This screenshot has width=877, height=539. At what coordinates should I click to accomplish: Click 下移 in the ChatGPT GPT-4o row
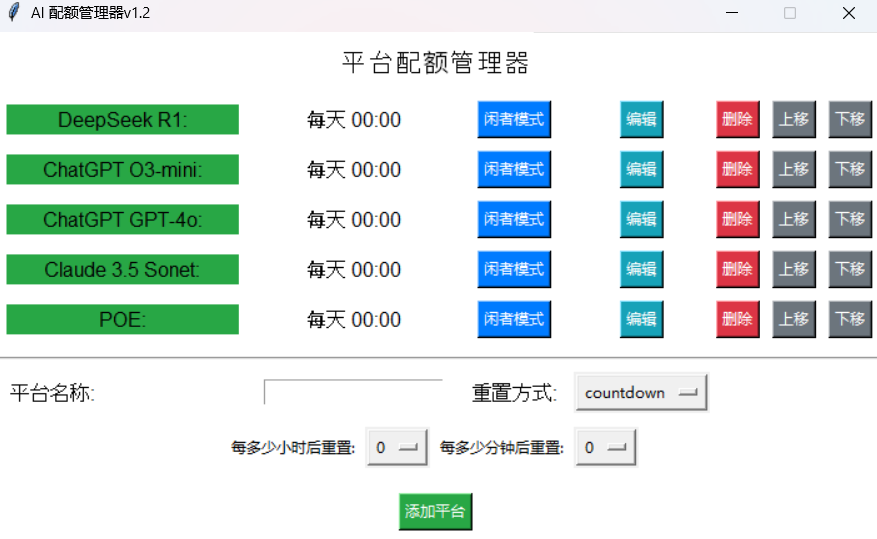pyautogui.click(x=850, y=219)
